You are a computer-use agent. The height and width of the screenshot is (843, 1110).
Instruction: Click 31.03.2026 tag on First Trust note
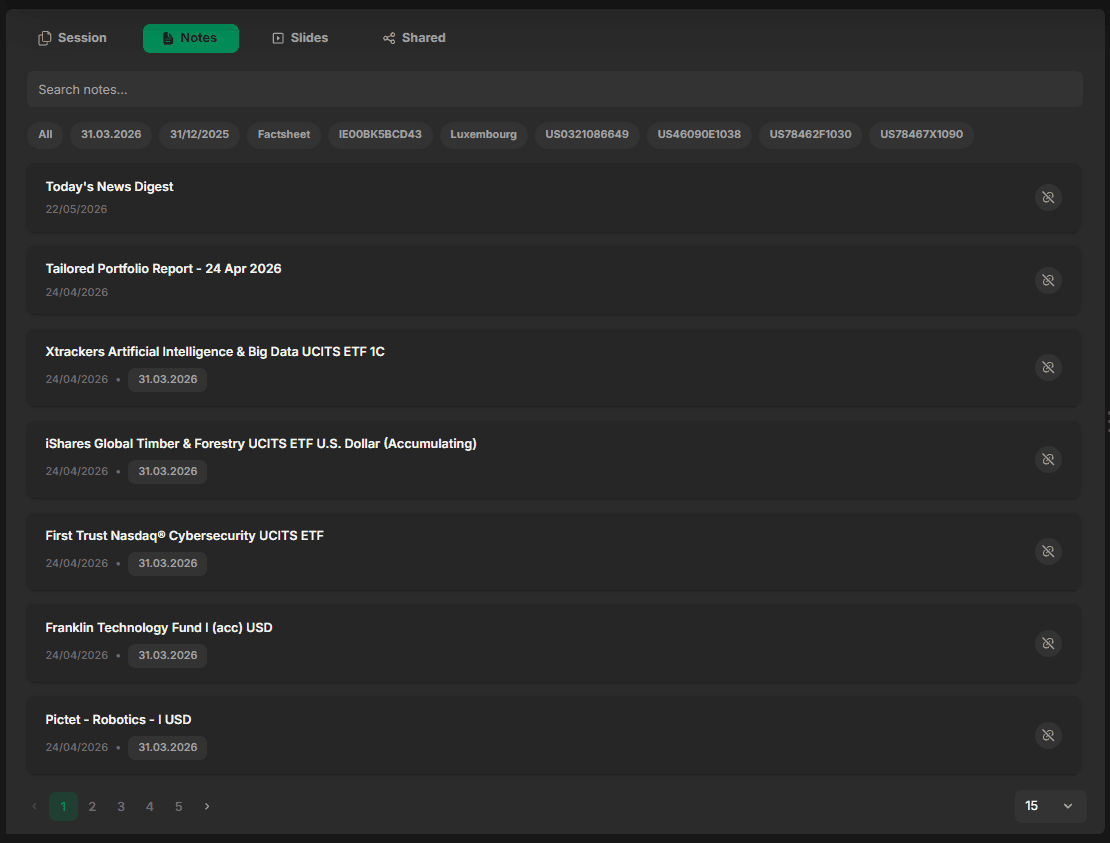(168, 563)
